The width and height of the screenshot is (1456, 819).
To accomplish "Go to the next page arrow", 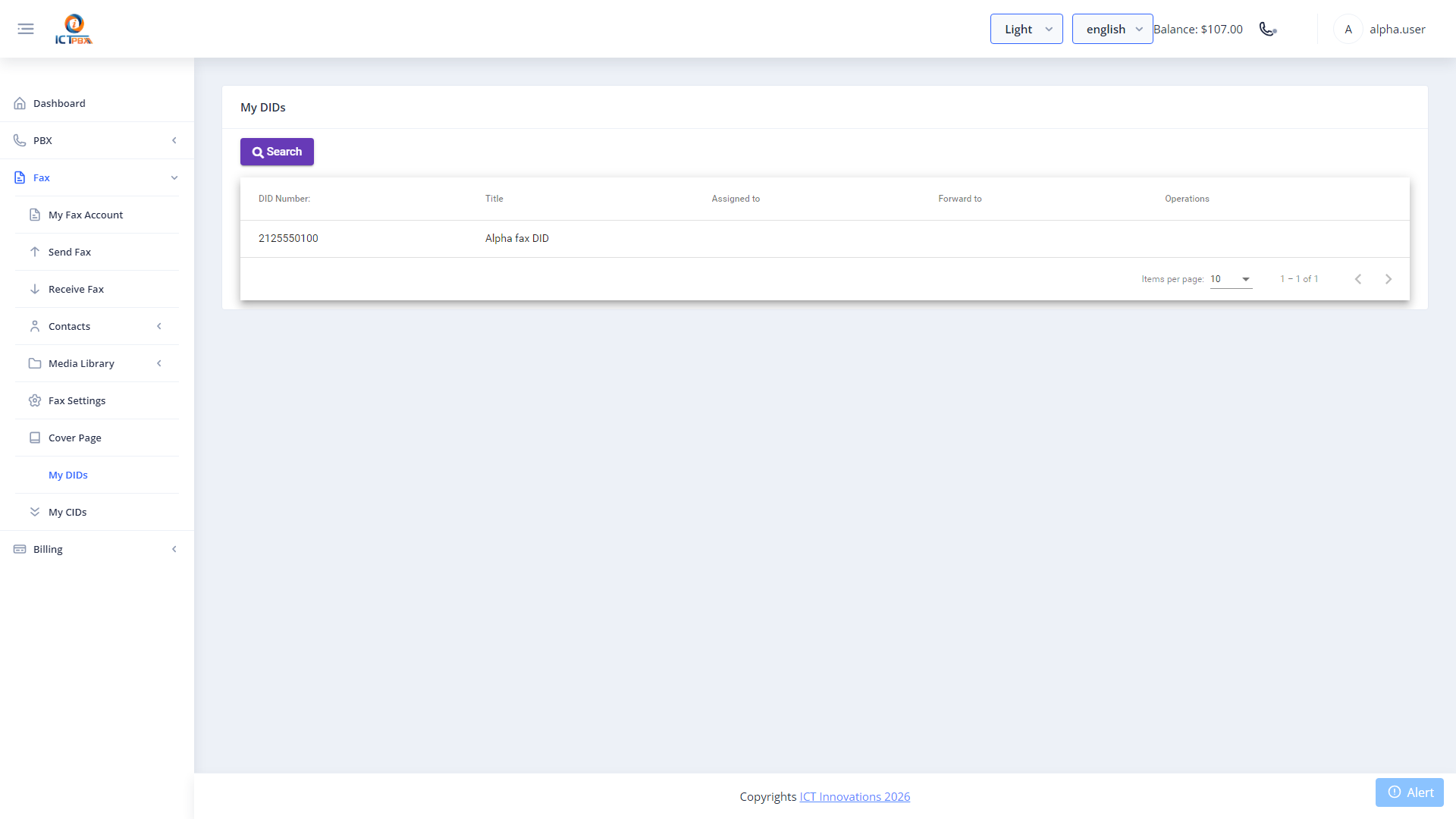I will coord(1389,279).
